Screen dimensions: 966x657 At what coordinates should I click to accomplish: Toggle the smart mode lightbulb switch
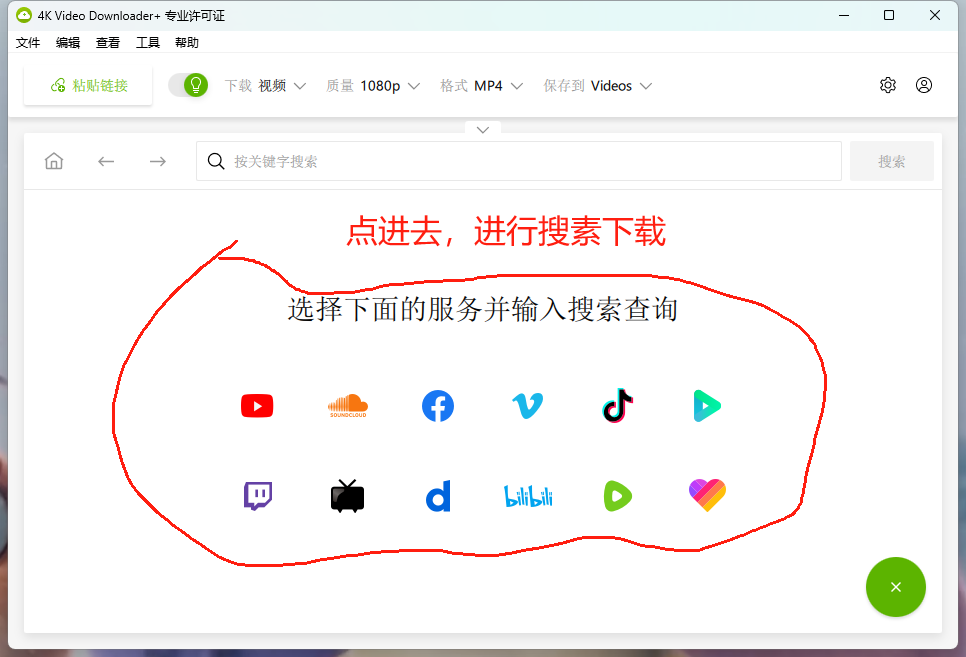point(189,85)
